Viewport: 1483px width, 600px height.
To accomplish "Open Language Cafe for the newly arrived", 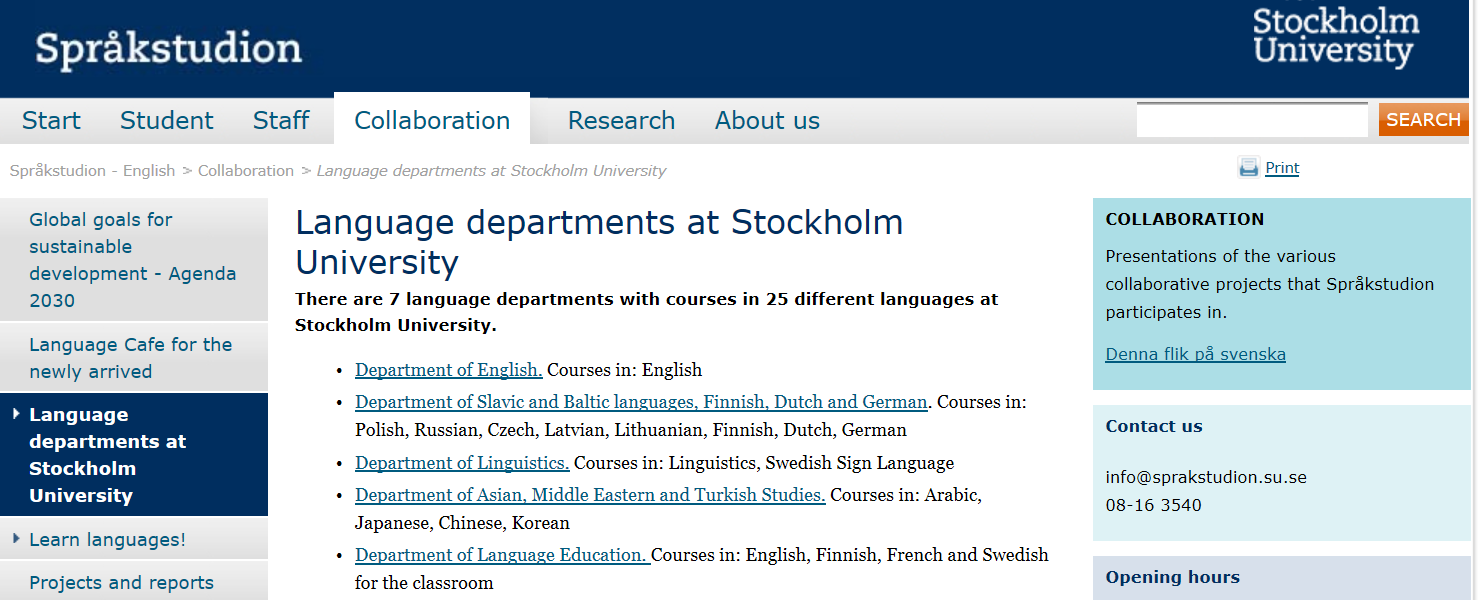I will 134,358.
